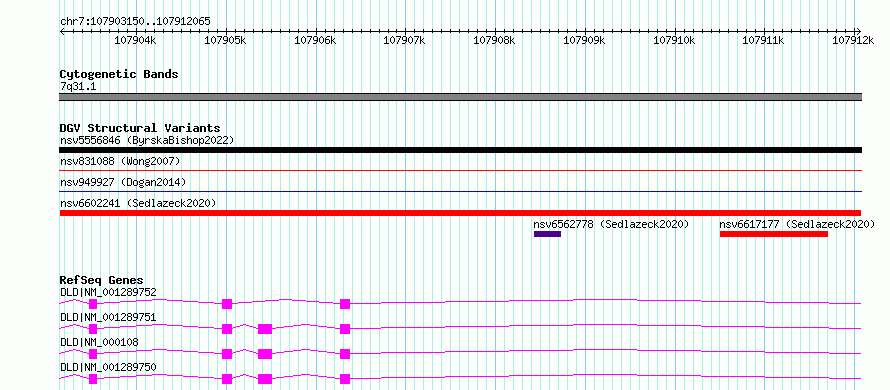Viewport: 890px width, 390px height.
Task: Select last exon box of DLD|NM_001289750
Action: coord(345,379)
